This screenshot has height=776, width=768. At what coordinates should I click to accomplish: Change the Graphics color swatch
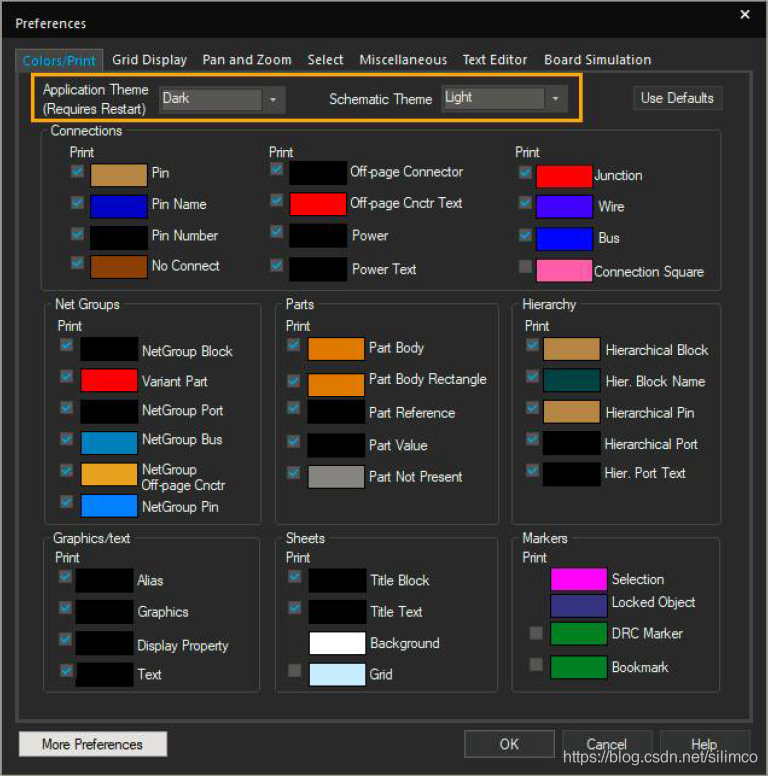(104, 612)
